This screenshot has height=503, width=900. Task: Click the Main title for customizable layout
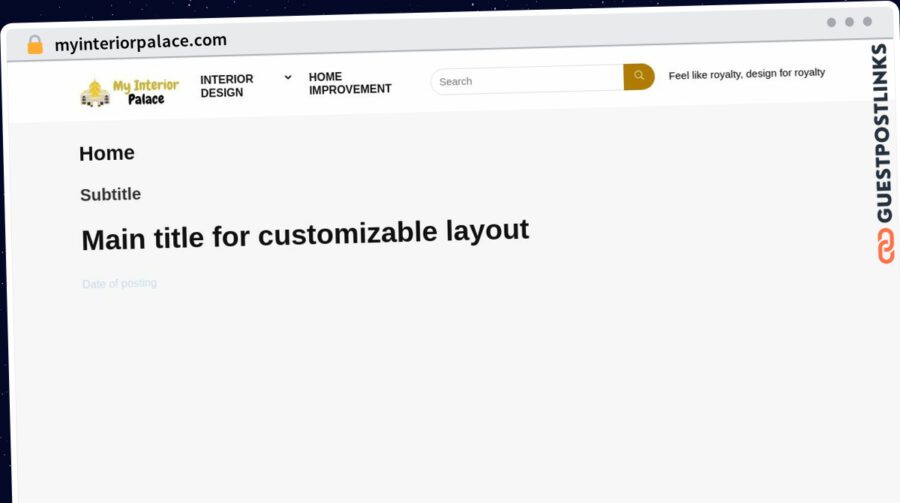coord(305,234)
